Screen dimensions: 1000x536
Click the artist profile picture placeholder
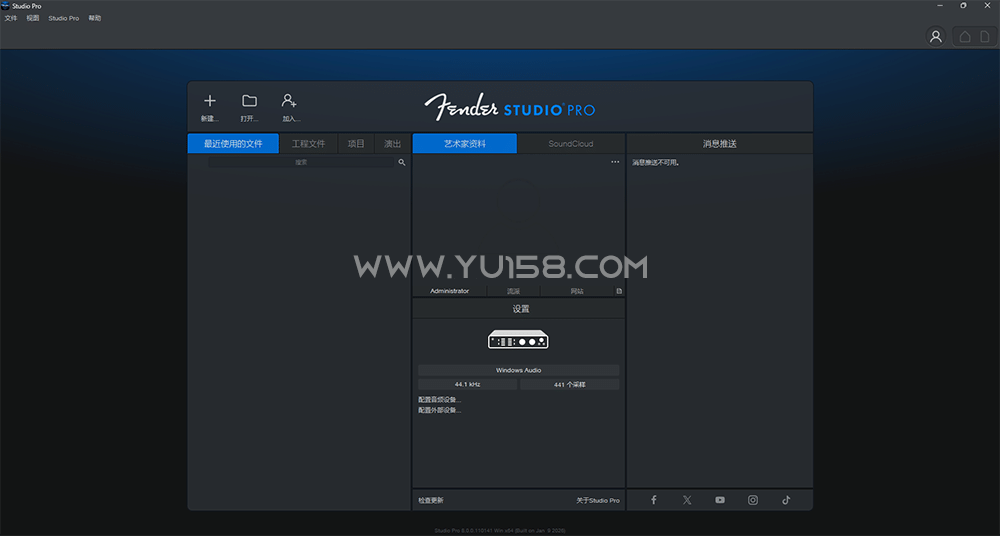coord(517,201)
